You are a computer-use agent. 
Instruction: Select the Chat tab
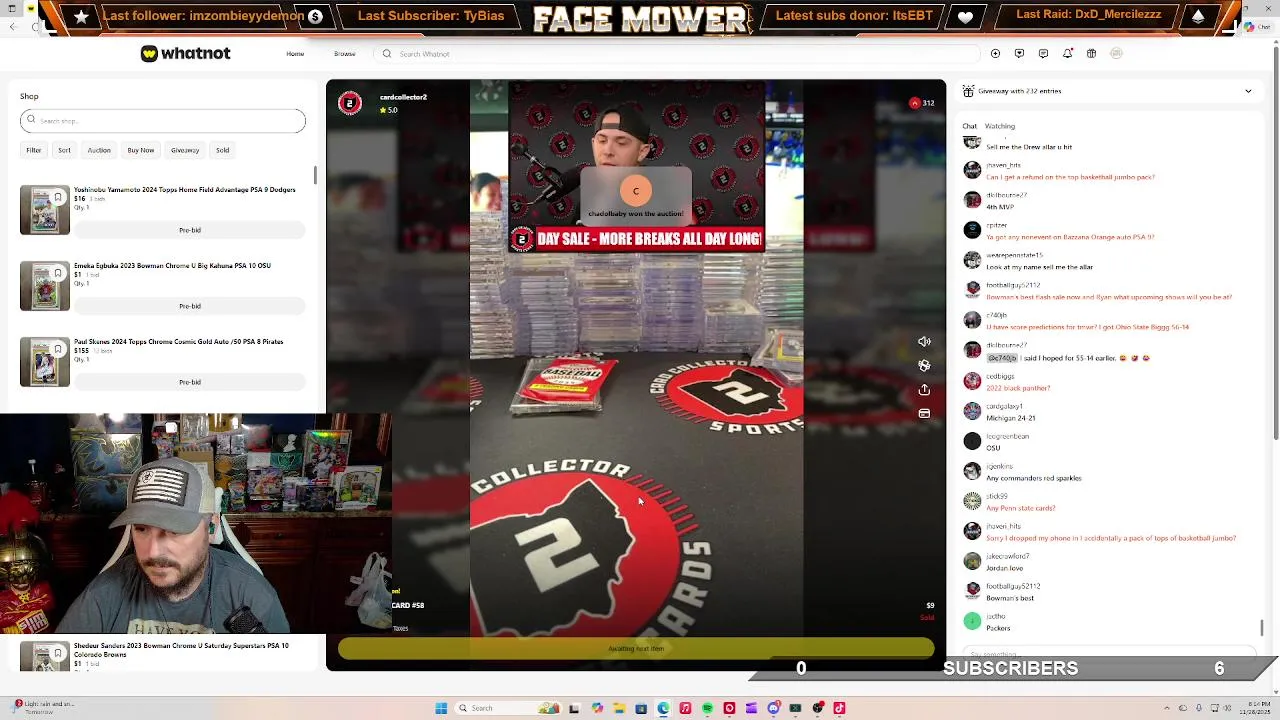point(969,126)
